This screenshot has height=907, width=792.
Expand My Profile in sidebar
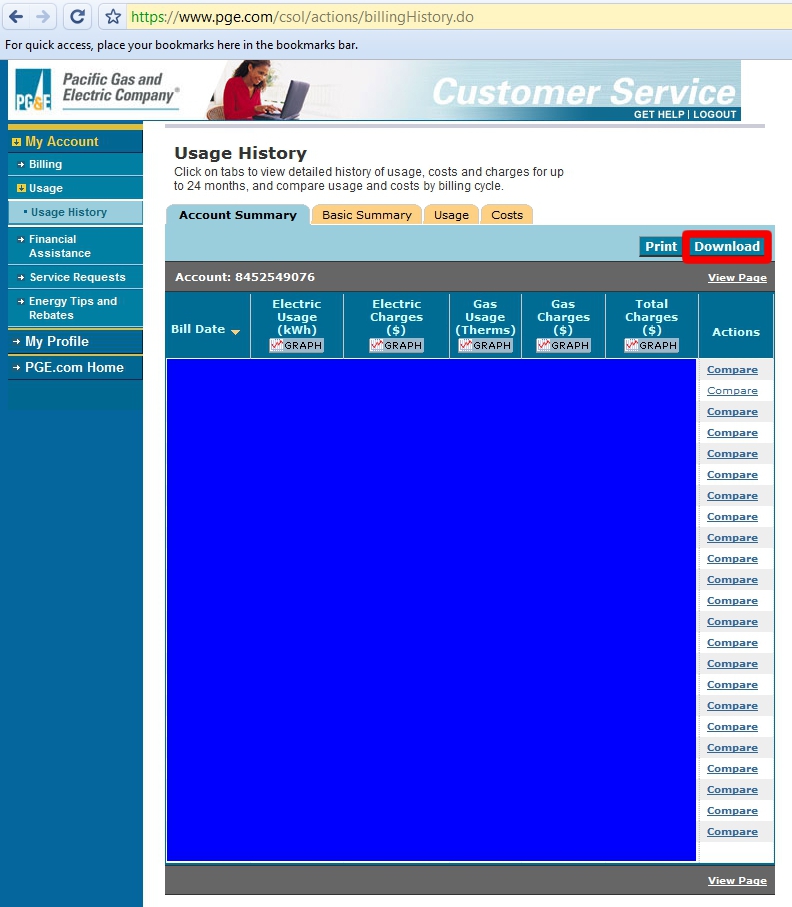tap(56, 341)
